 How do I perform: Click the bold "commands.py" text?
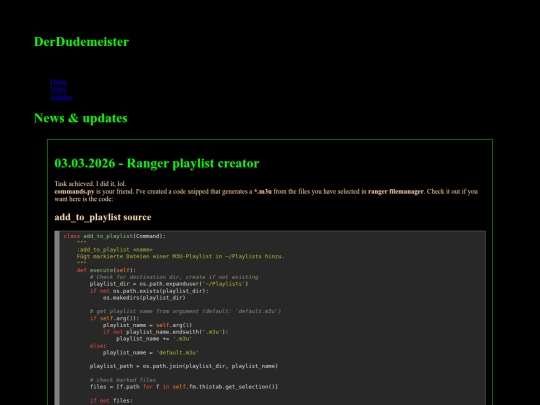click(x=74, y=191)
